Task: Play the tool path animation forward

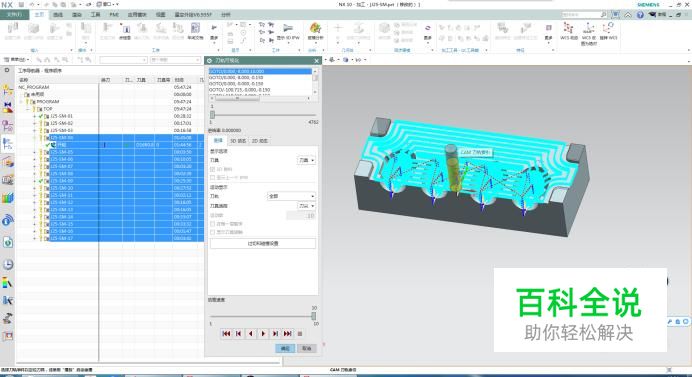Action: (263, 334)
